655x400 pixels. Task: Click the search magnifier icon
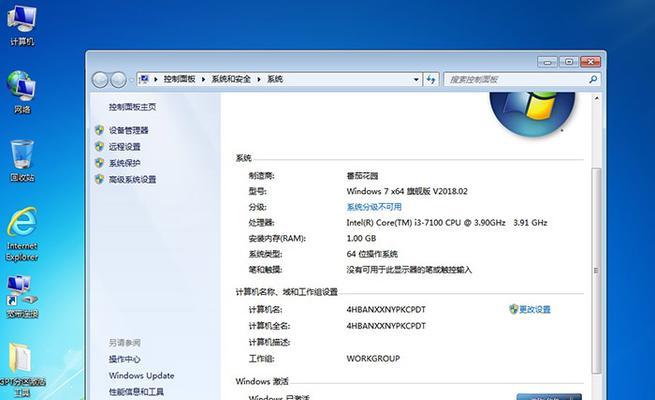pyautogui.click(x=593, y=79)
